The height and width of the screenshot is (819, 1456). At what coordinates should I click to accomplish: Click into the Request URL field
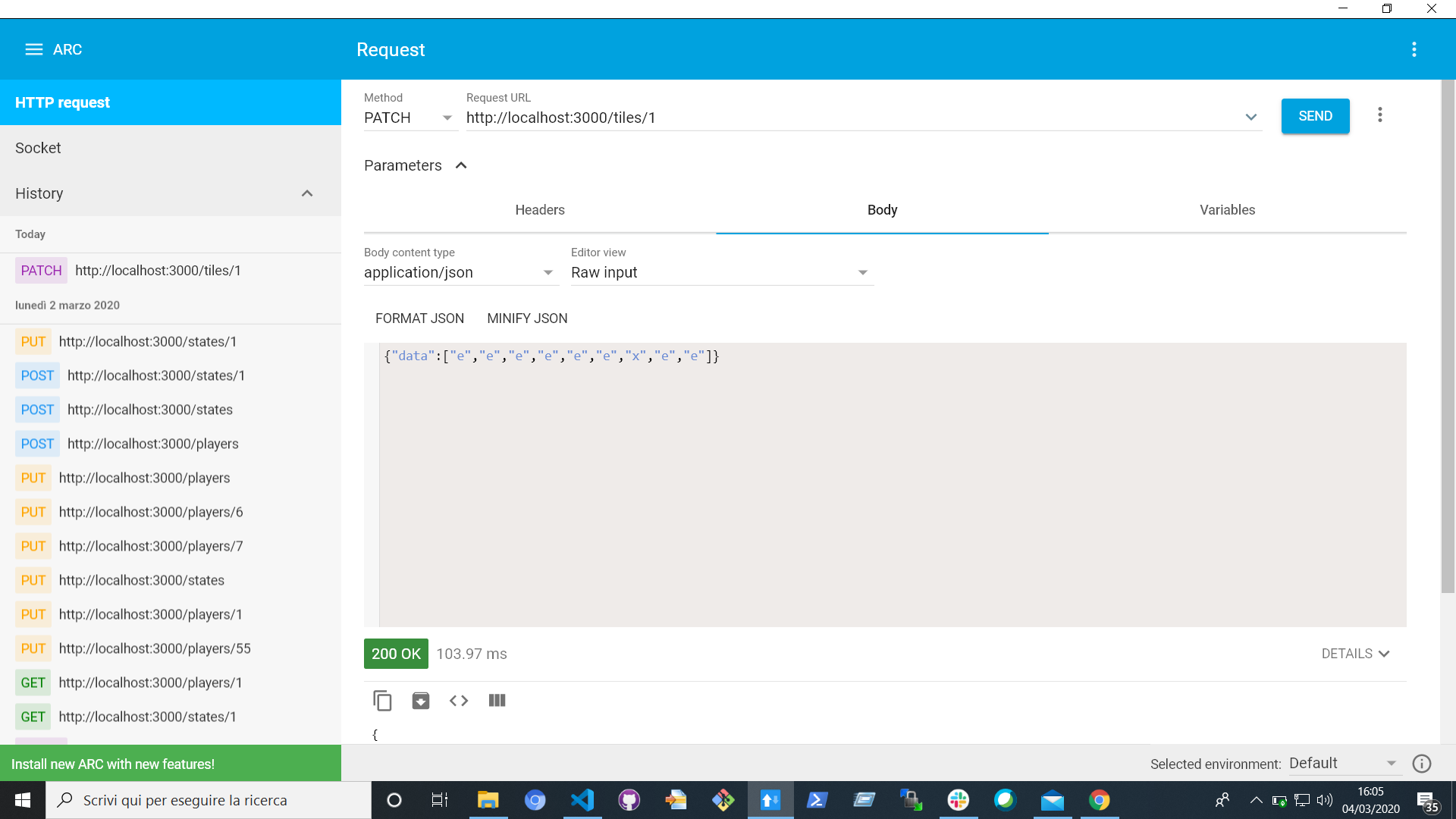coord(853,118)
